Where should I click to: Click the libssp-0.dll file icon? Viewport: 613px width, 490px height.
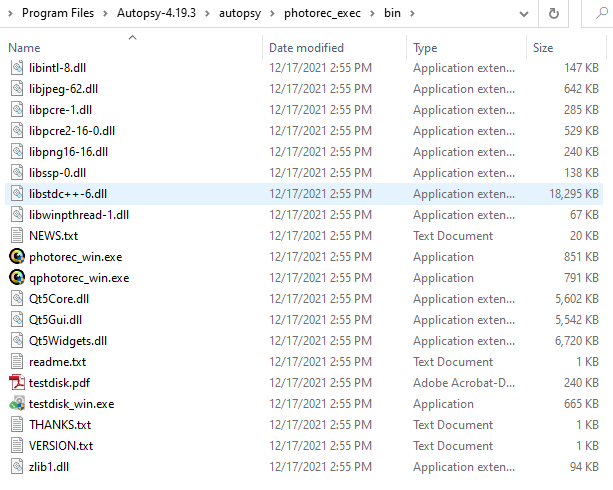tap(17, 173)
